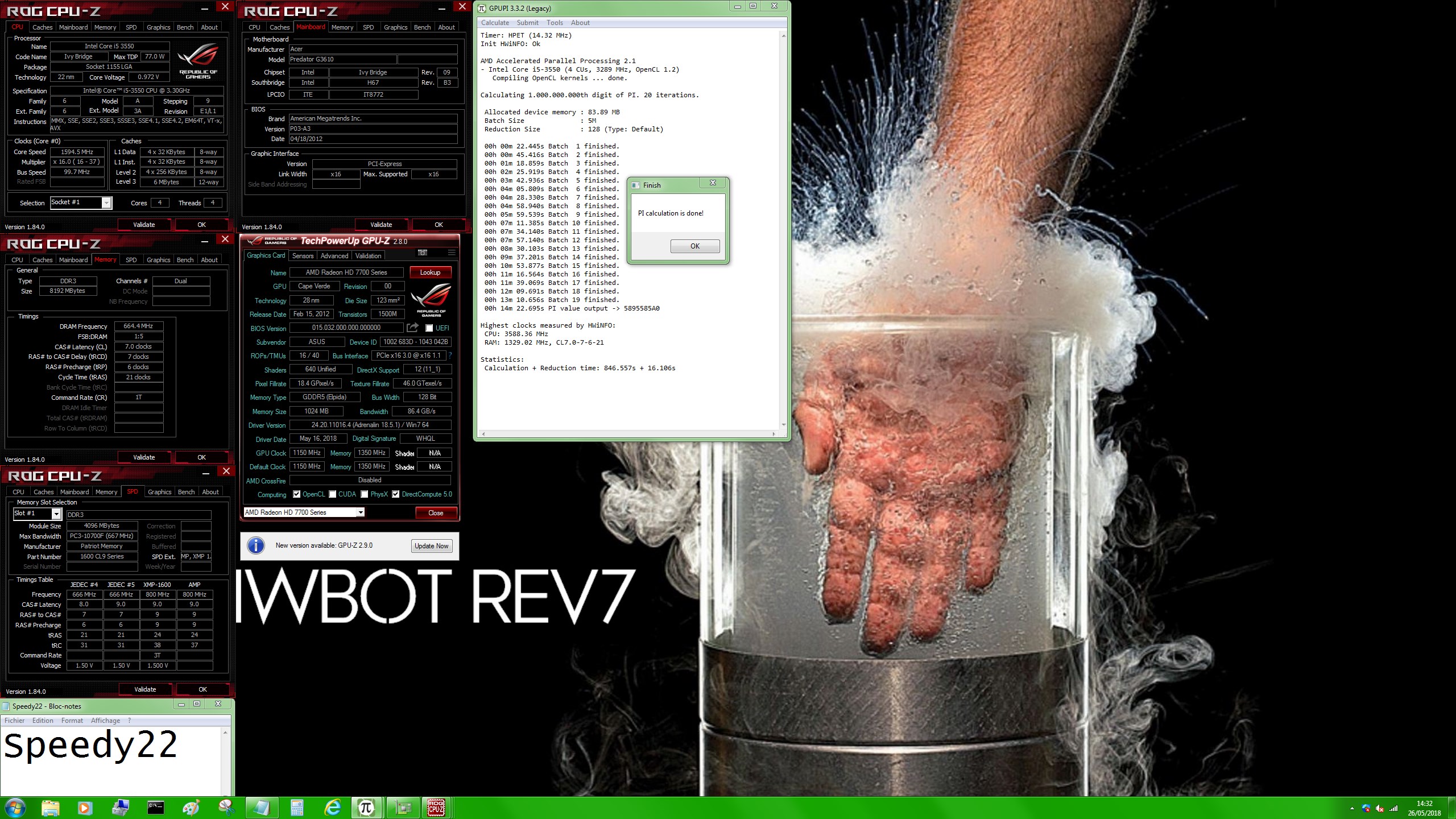
Task: Open the Submit menu in GPUPI
Action: tap(527, 23)
